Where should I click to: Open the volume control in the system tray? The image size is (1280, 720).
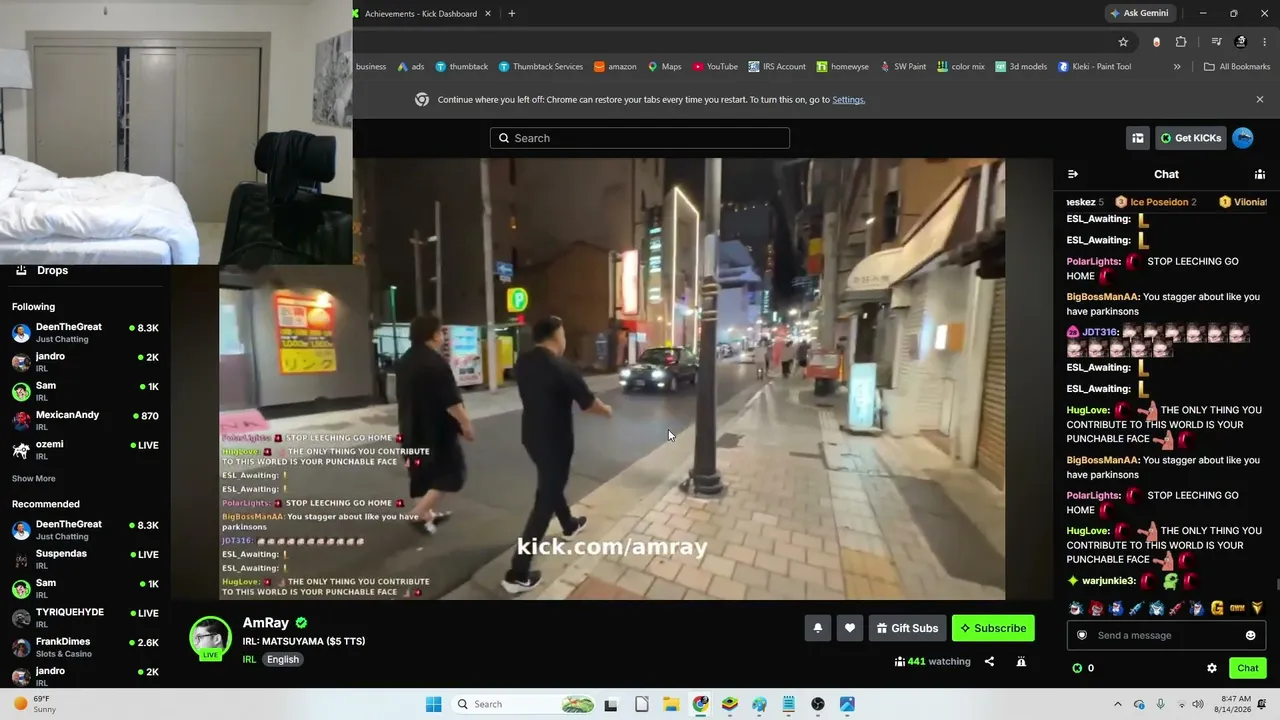point(1197,704)
